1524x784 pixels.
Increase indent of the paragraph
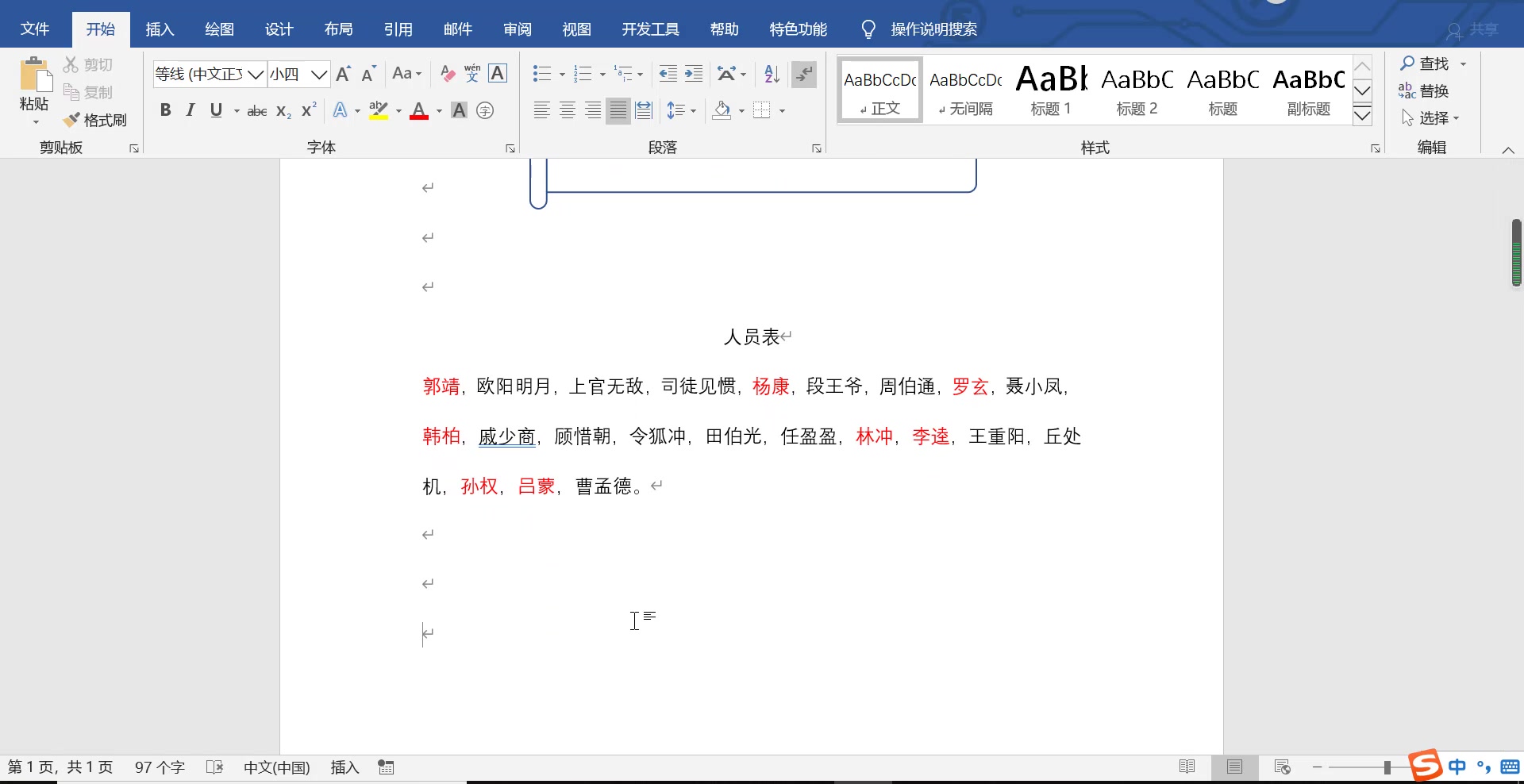click(x=694, y=74)
